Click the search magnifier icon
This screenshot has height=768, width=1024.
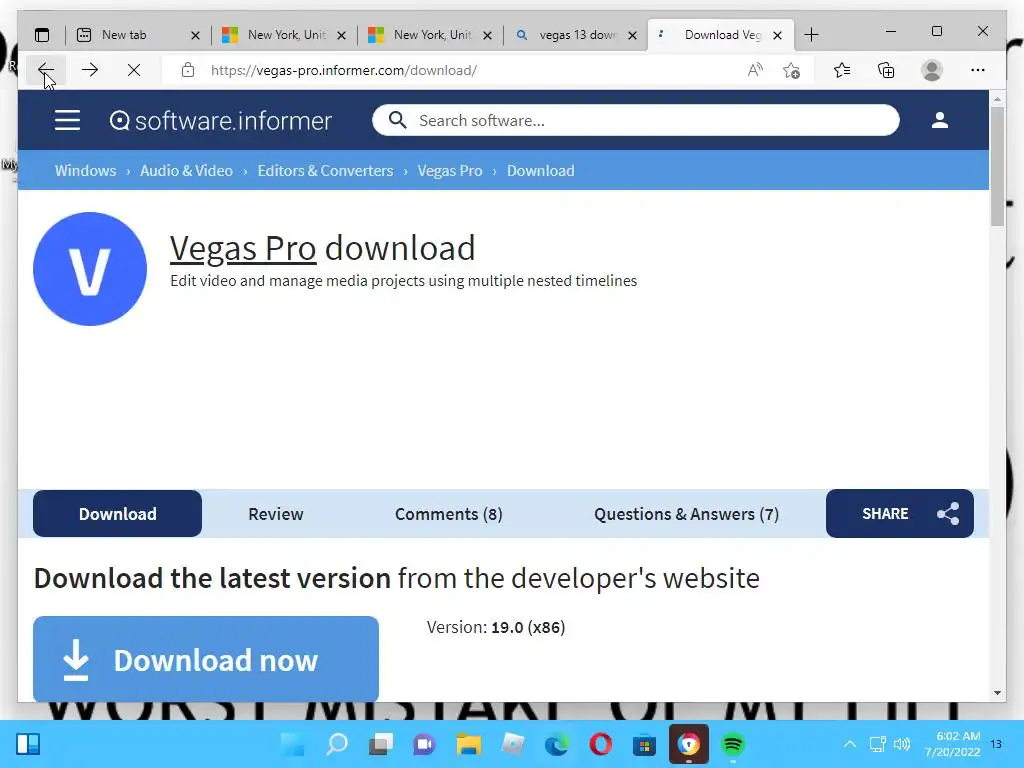397,120
